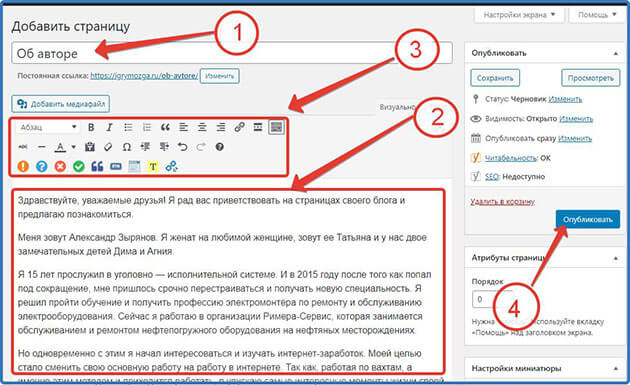
Task: Choose the text color A button
Action: coord(60,147)
